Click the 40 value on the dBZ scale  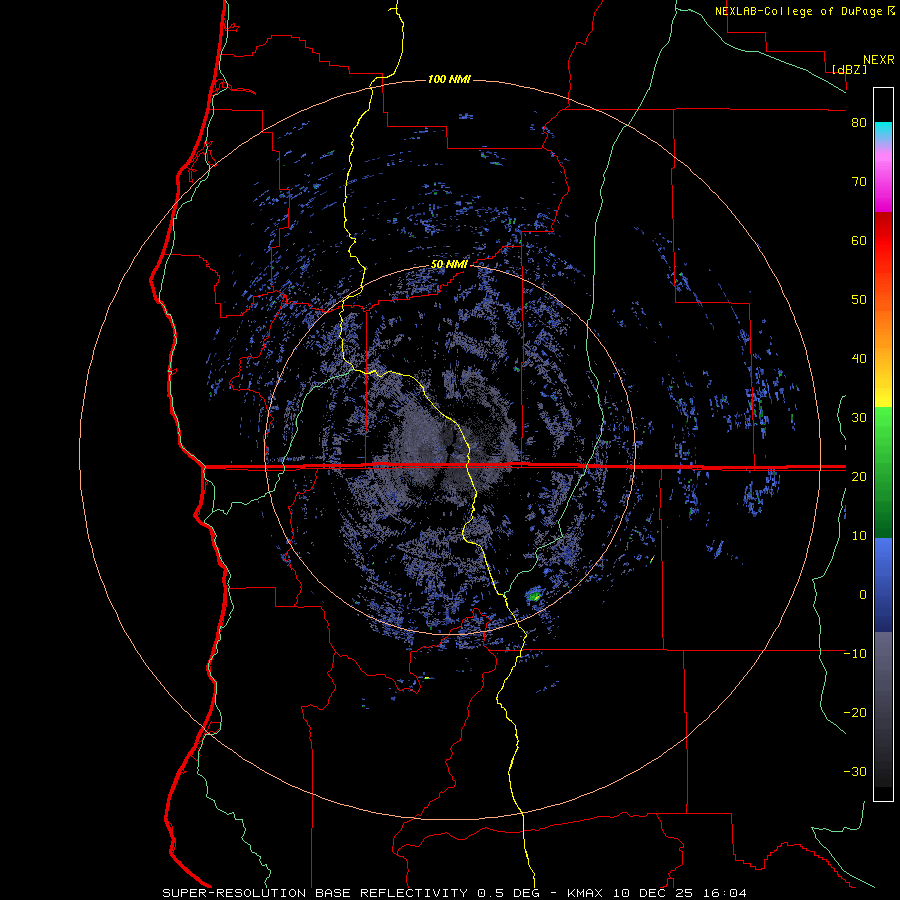click(x=859, y=359)
